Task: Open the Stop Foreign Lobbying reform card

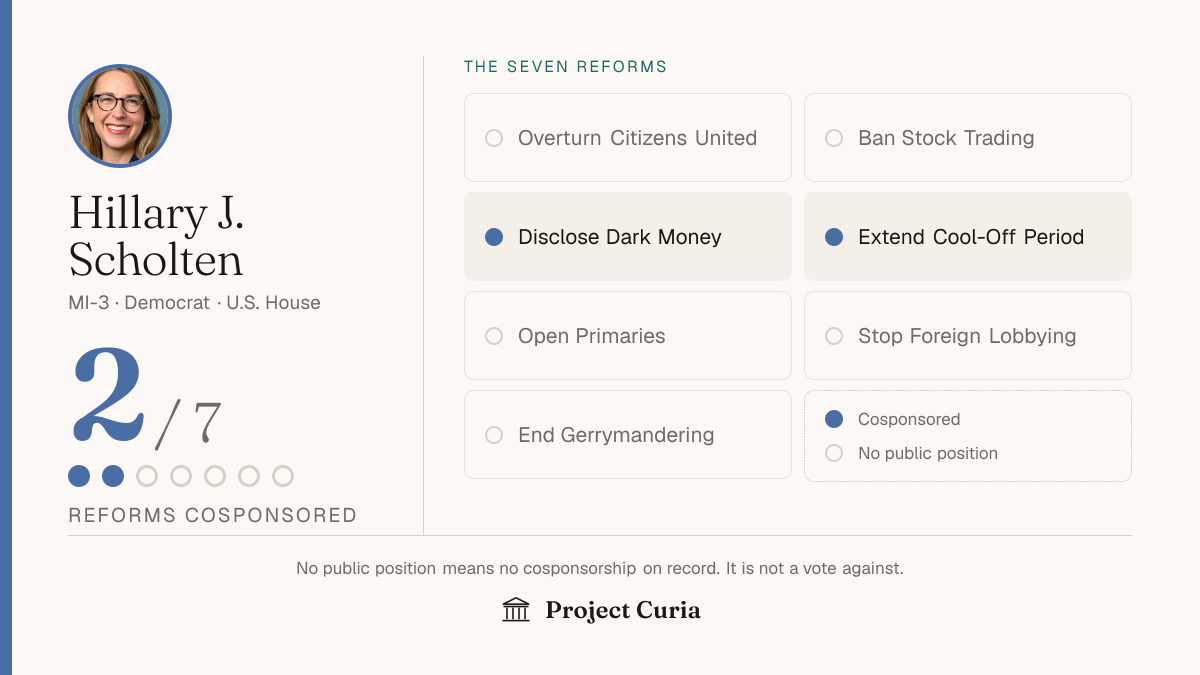Action: pos(968,336)
